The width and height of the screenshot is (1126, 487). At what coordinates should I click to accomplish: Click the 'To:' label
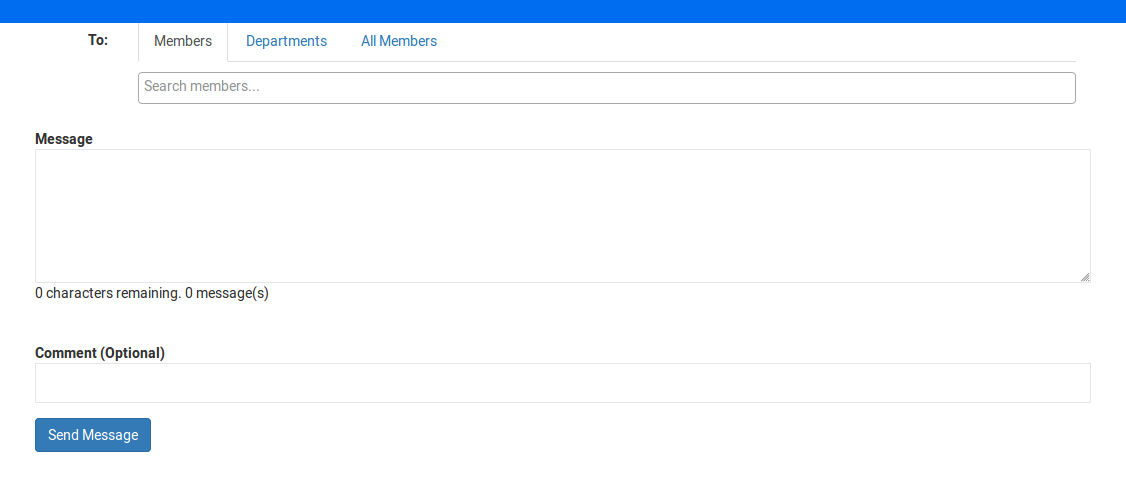coord(98,40)
